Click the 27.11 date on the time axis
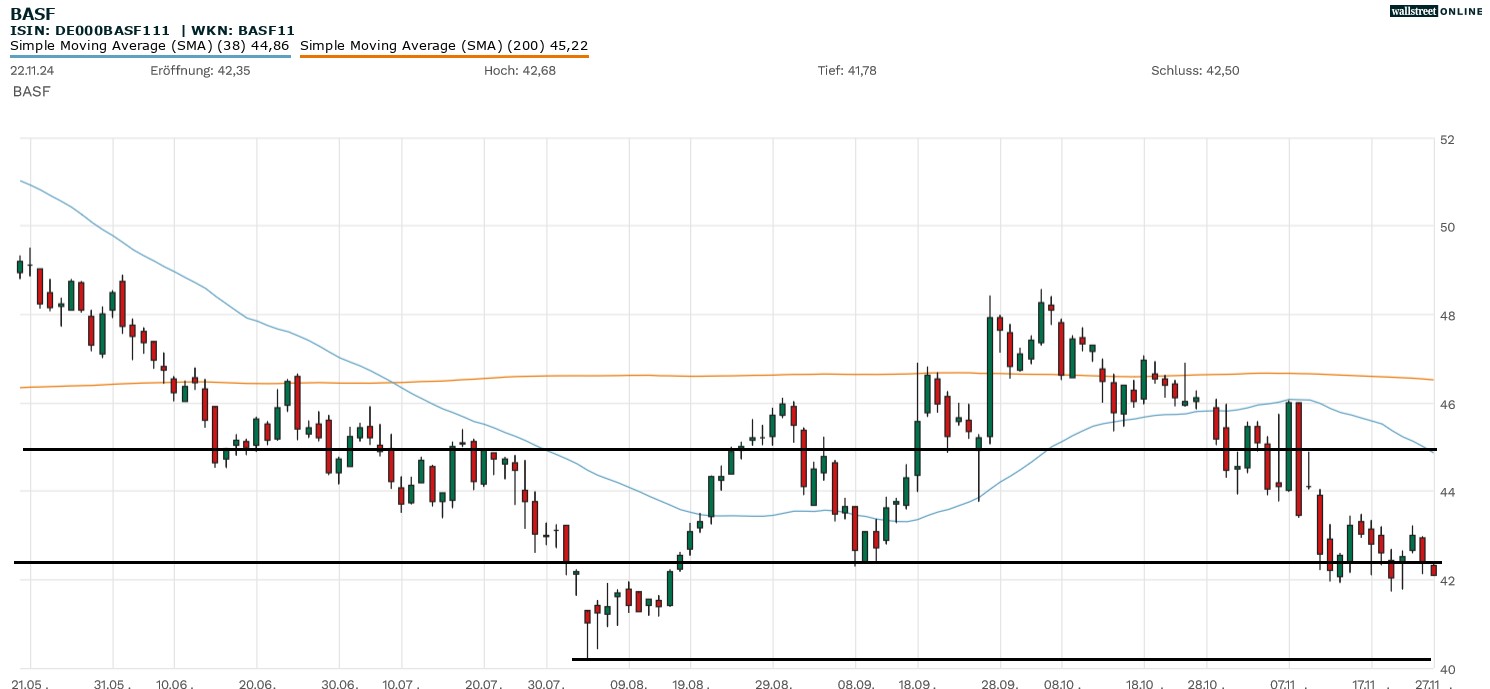 click(x=1428, y=681)
